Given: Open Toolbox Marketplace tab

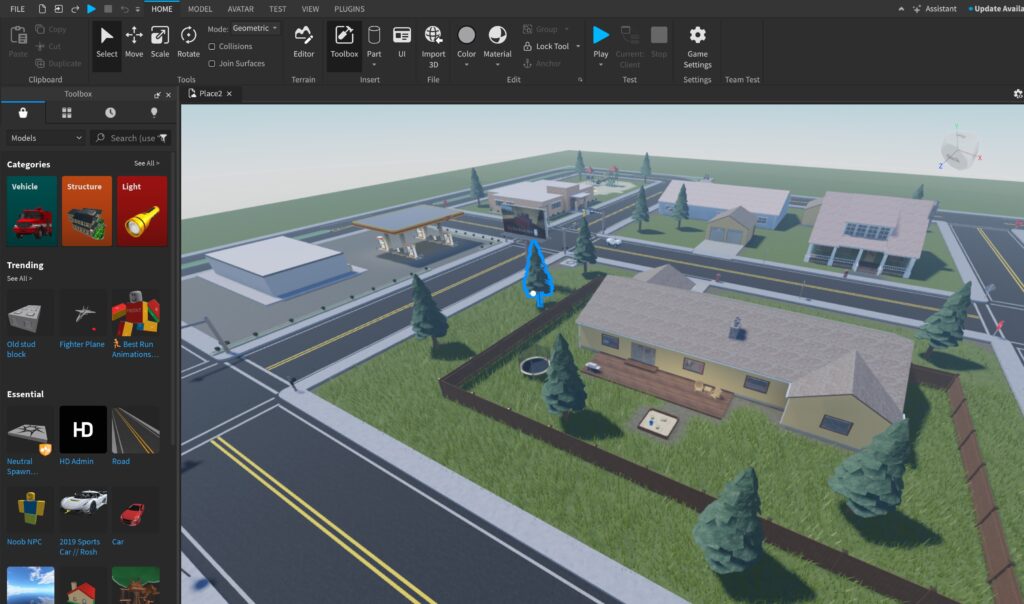Looking at the screenshot, I should [x=23, y=113].
